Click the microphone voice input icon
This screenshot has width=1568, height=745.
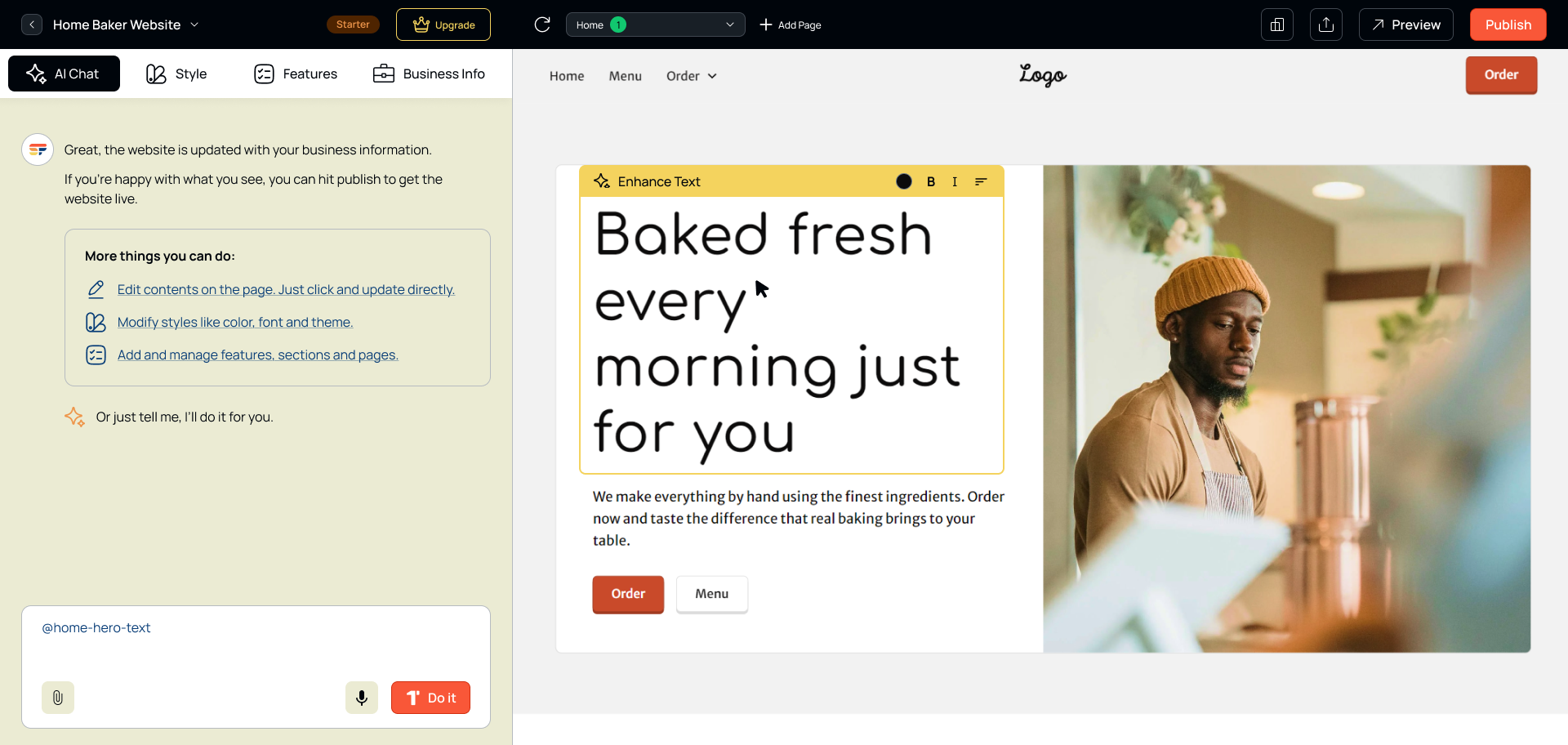[362, 698]
